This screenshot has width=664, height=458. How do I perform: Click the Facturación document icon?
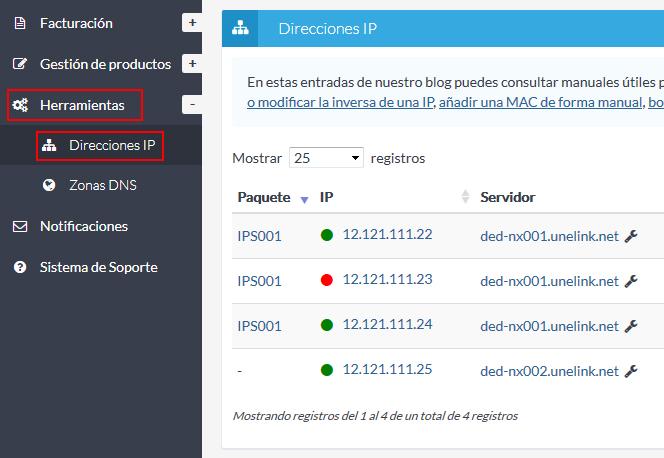click(20, 23)
